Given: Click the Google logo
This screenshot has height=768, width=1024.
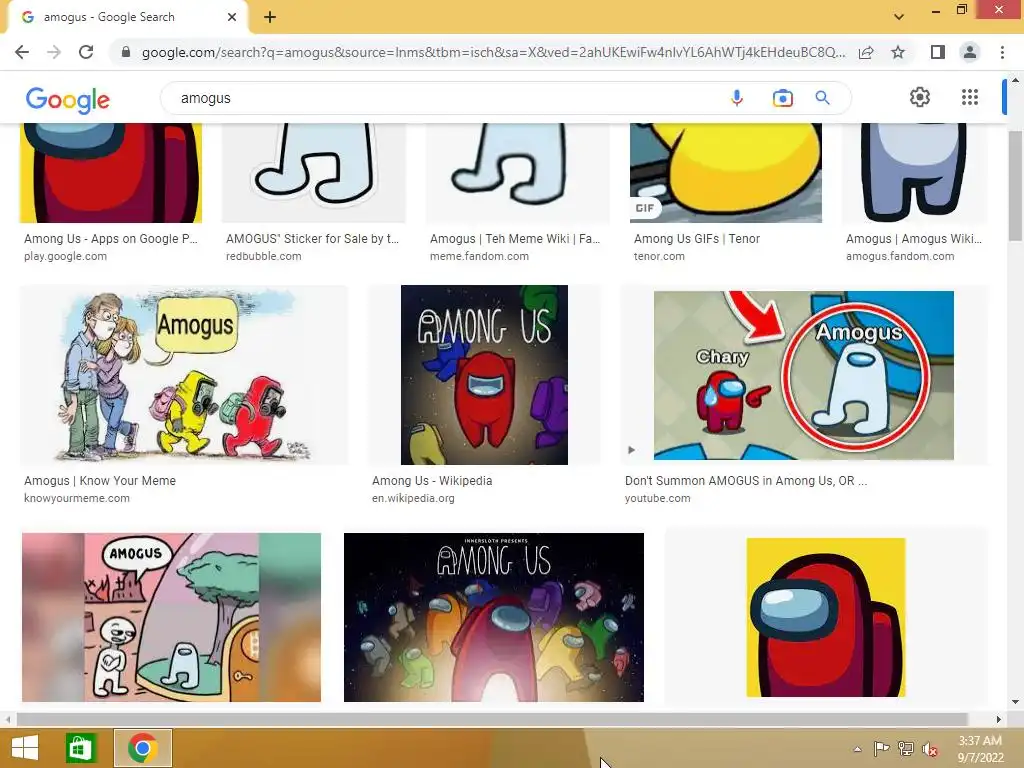Looking at the screenshot, I should coord(68,100).
